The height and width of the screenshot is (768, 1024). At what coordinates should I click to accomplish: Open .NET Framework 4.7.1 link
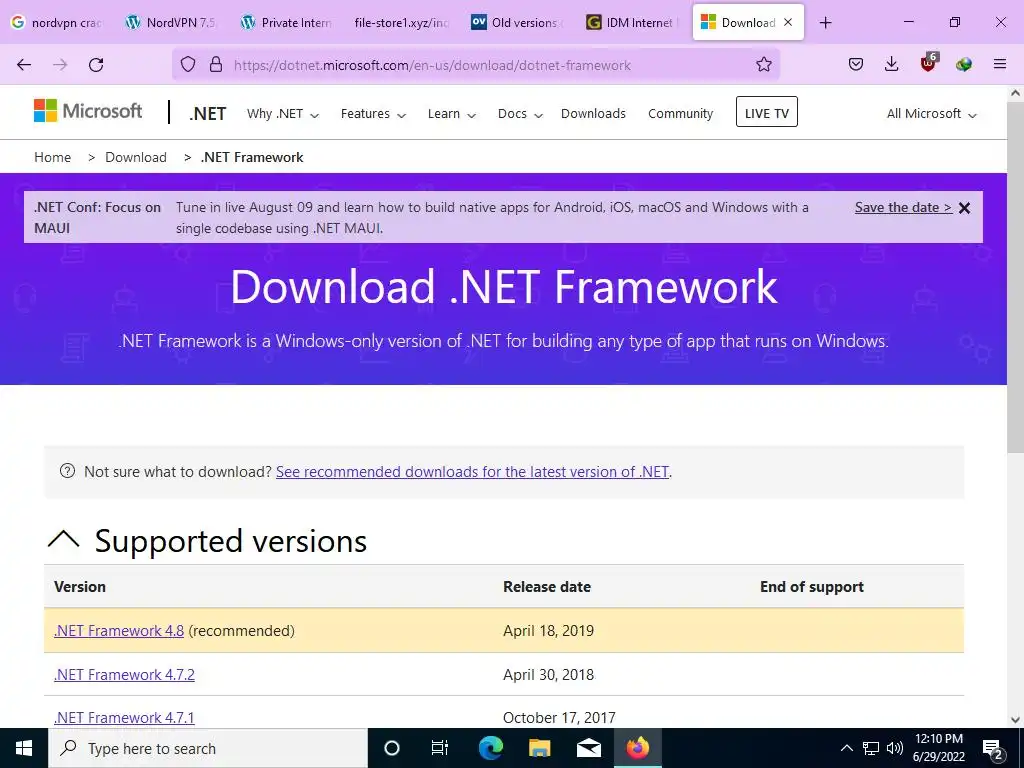[124, 718]
